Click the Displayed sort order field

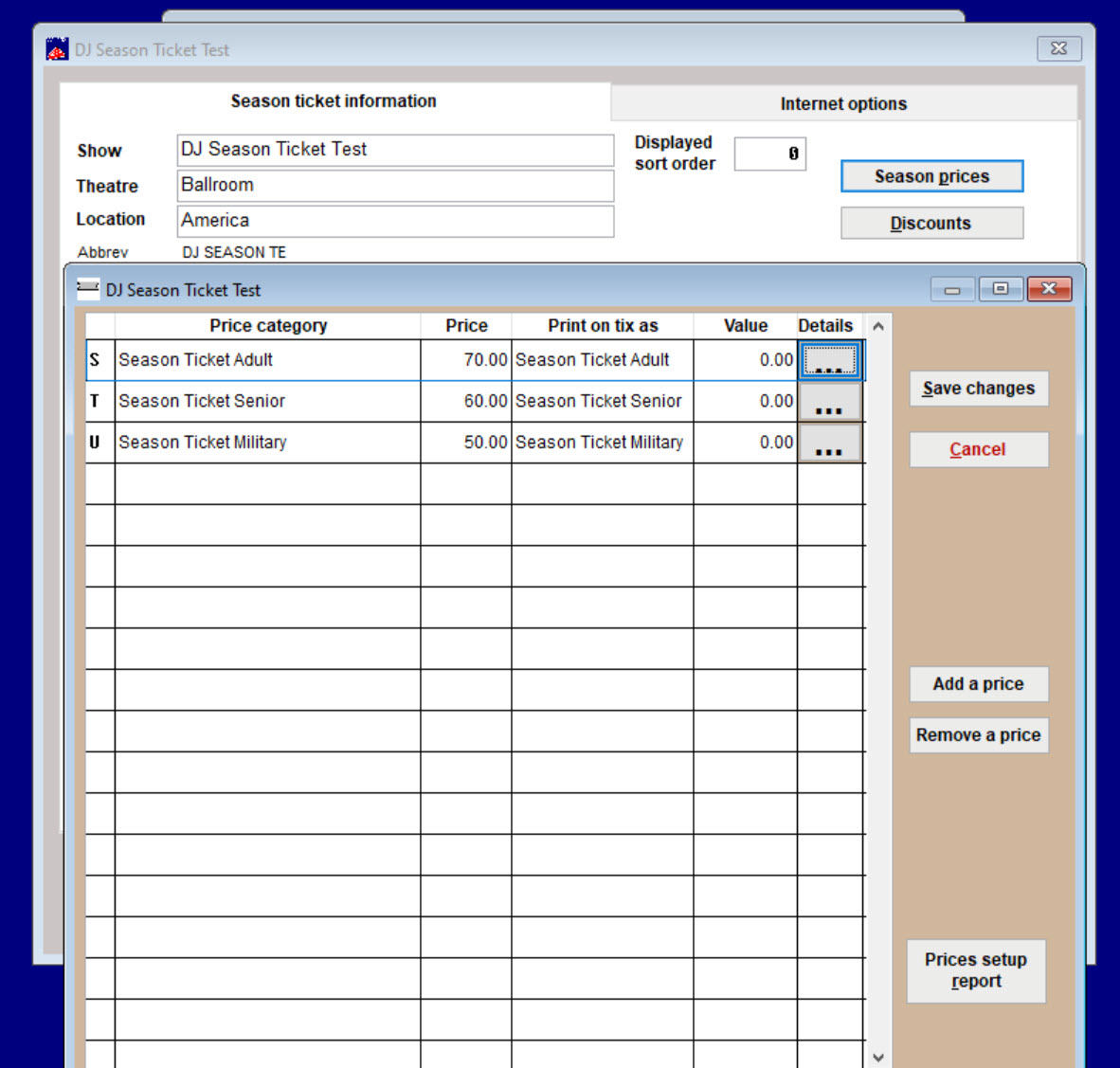coord(770,154)
